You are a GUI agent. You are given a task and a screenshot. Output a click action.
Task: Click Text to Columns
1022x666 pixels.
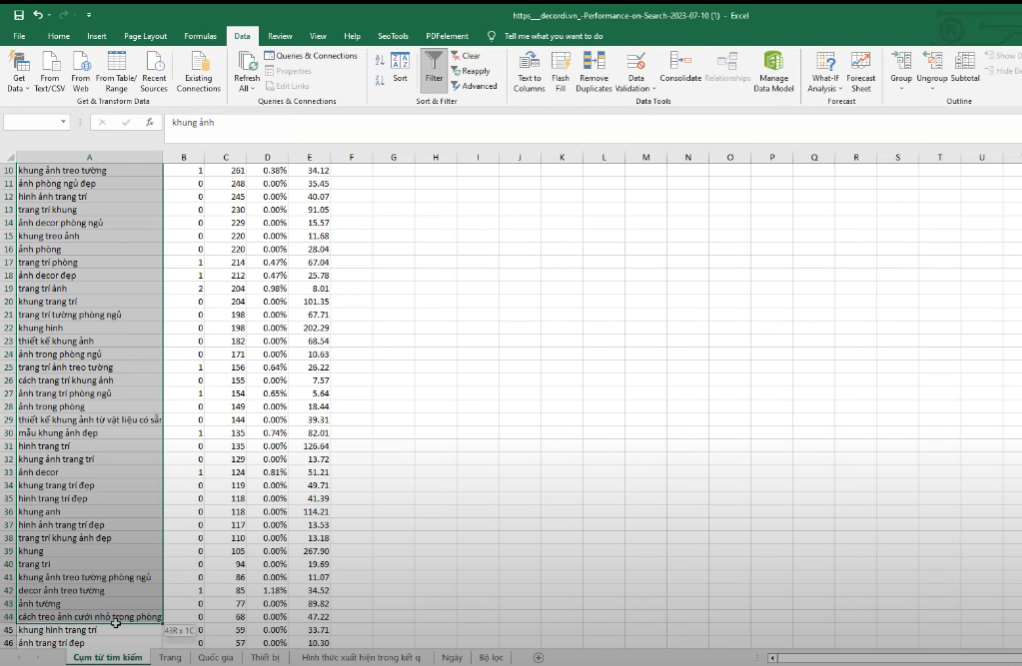(x=529, y=72)
